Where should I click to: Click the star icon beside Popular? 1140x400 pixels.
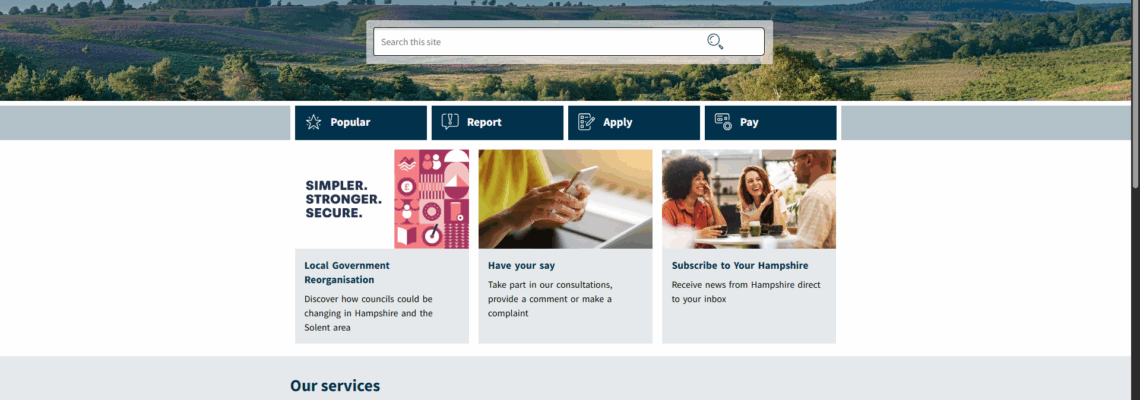pos(313,122)
